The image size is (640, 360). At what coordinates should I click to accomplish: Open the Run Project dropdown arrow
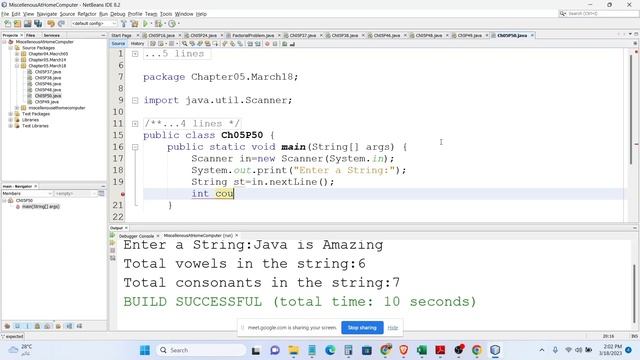pyautogui.click(x=151, y=24)
